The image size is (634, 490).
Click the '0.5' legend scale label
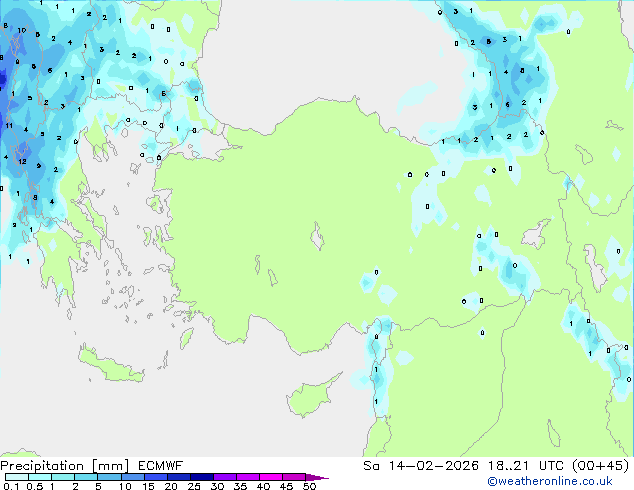(34, 486)
